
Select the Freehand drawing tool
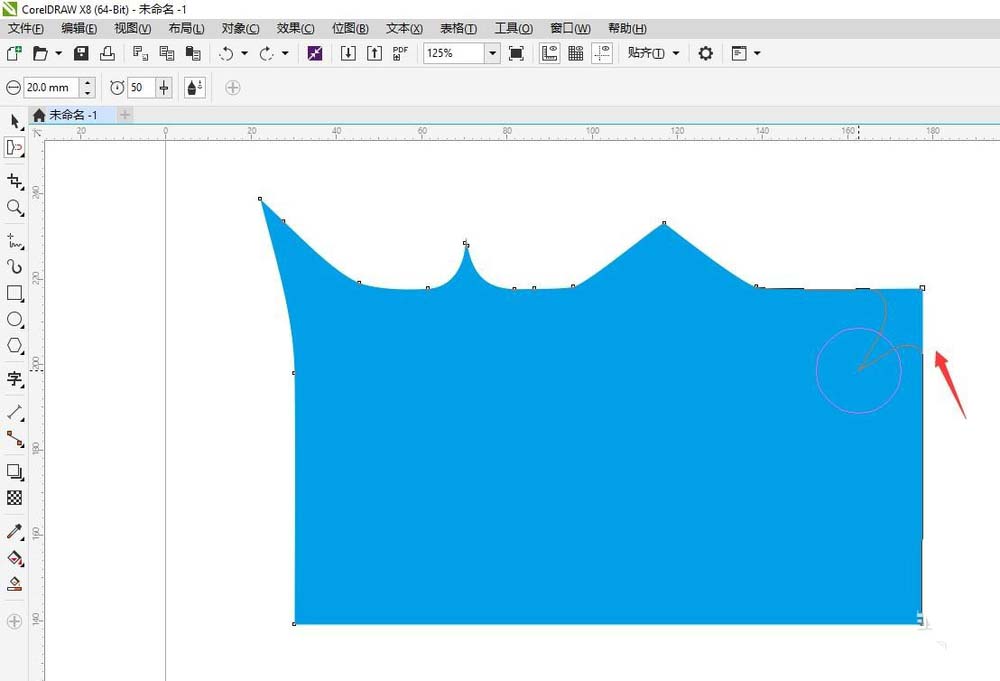(15, 241)
